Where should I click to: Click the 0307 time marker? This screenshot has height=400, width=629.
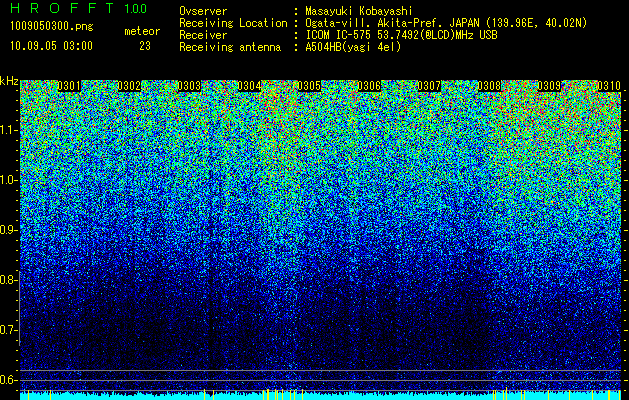pos(429,86)
